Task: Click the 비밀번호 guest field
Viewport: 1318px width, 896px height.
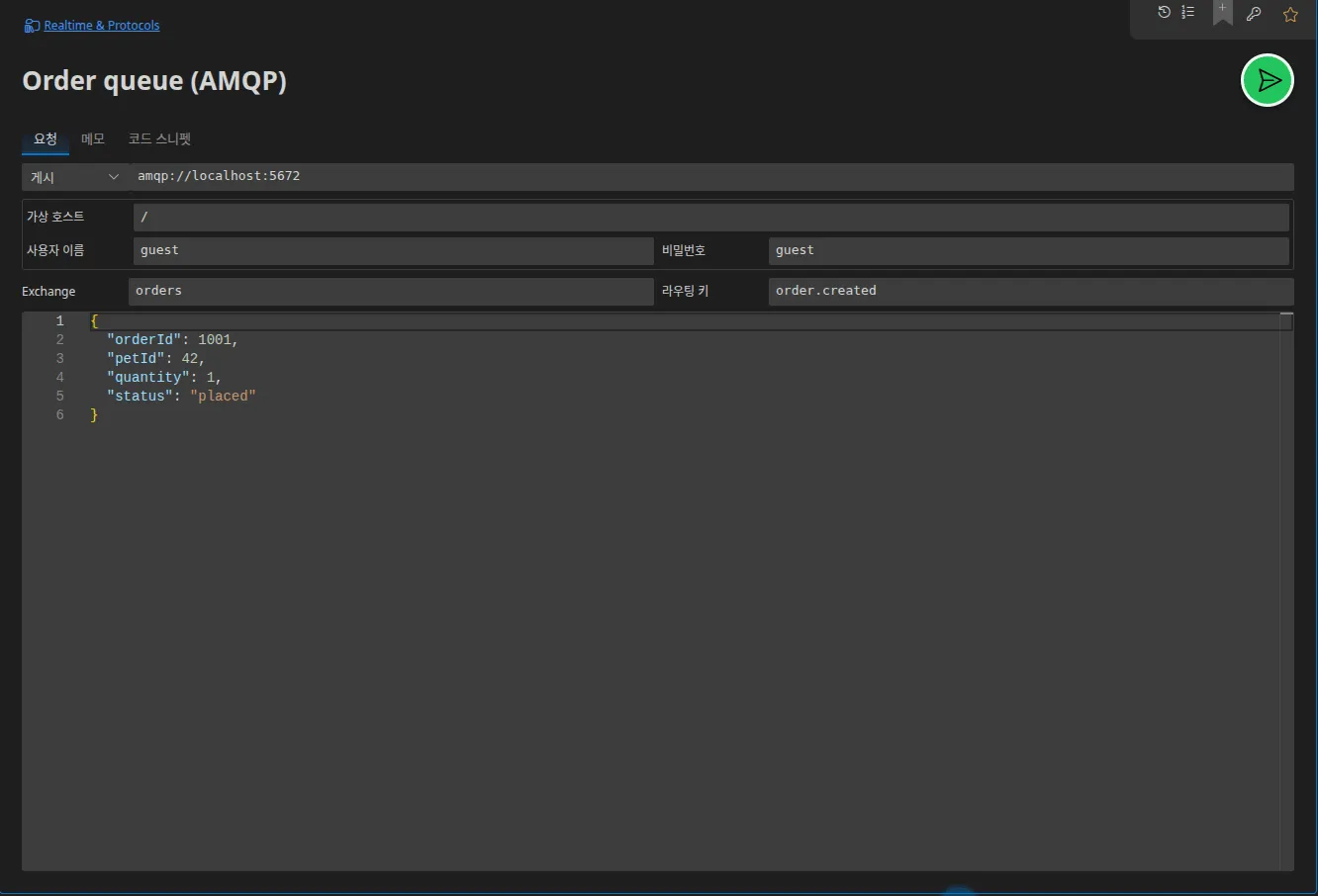Action: click(1029, 250)
